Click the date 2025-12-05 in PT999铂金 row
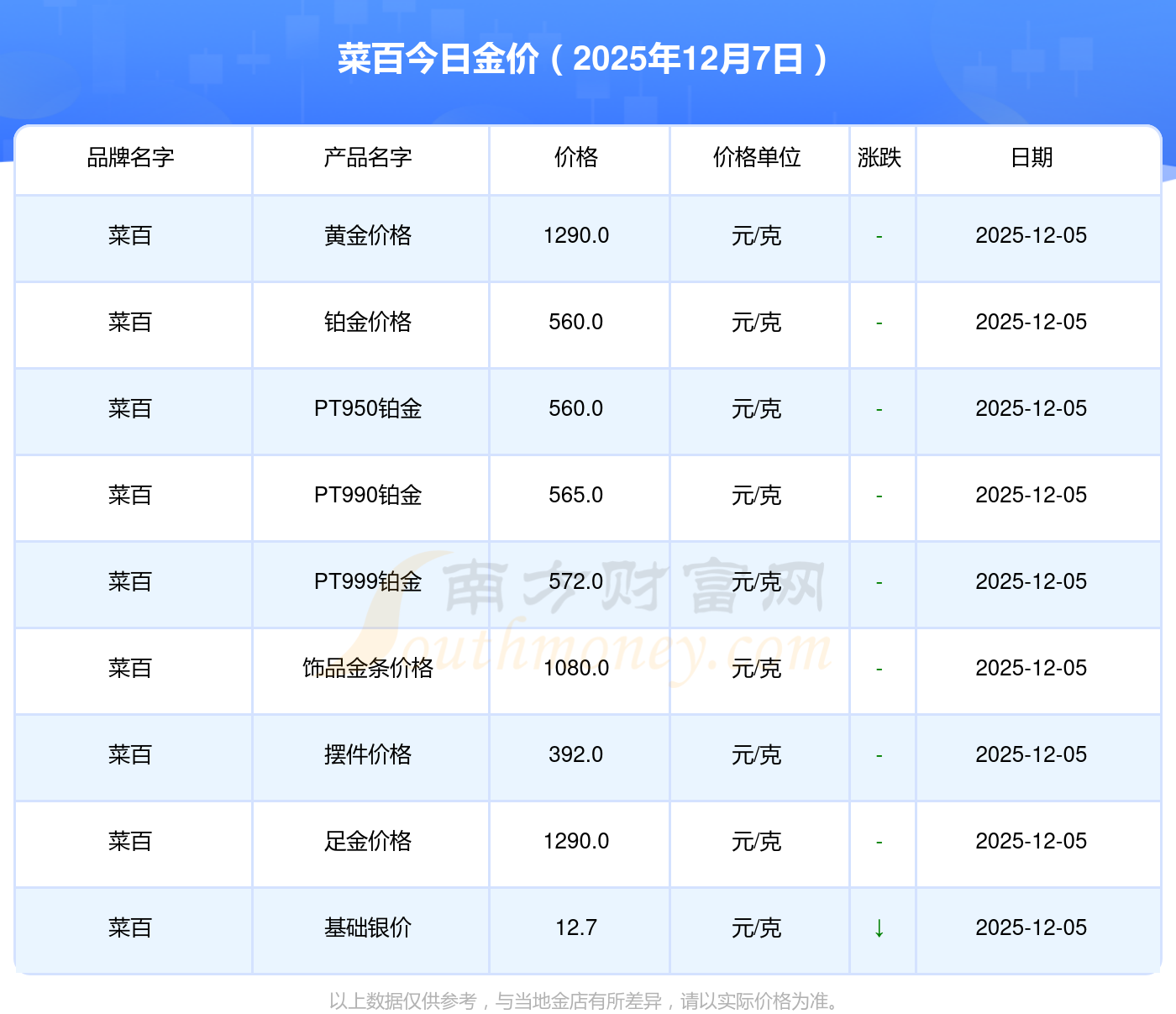This screenshot has height=1014, width=1176. tap(1032, 581)
